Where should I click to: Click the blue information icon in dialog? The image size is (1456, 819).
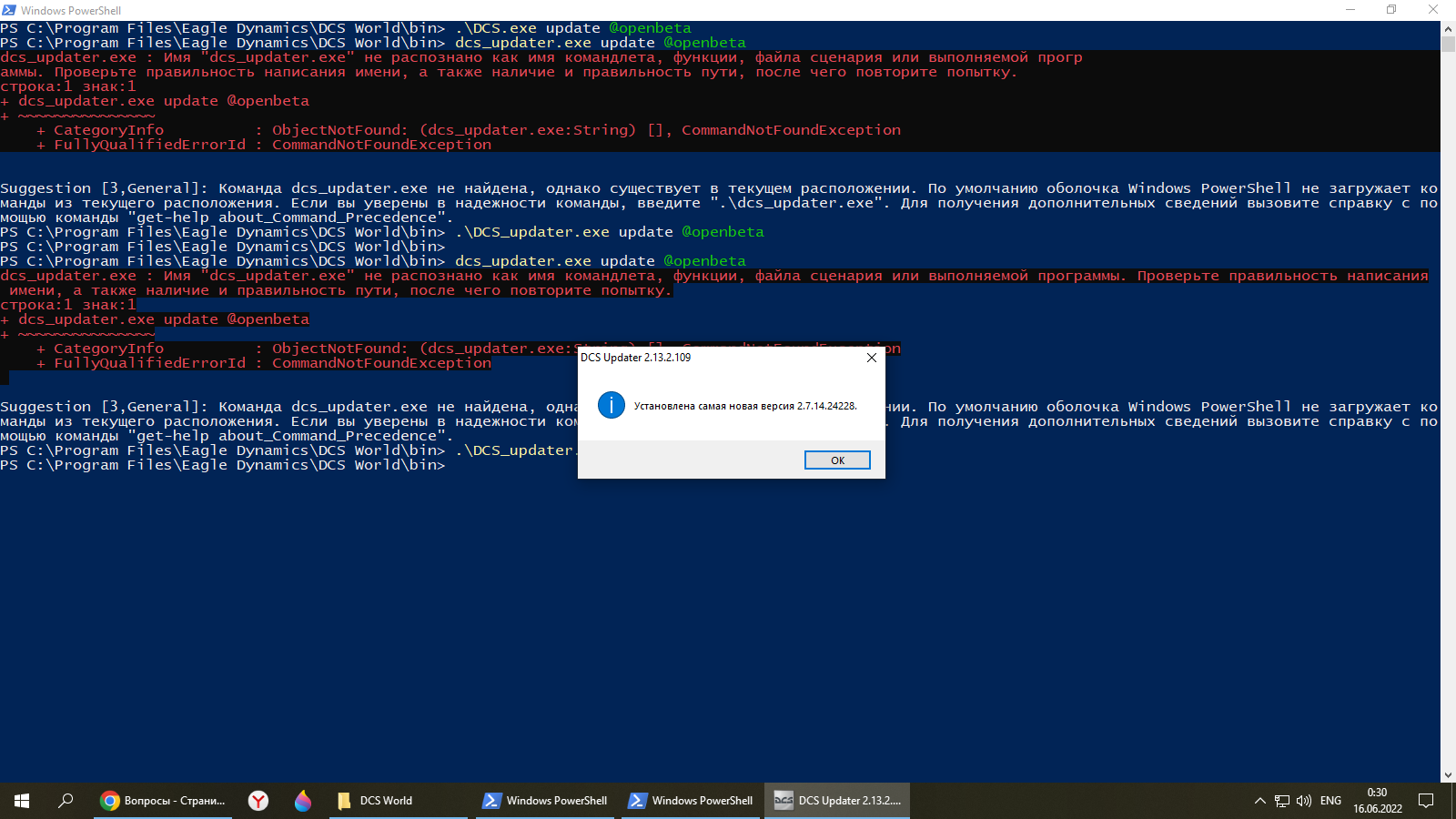[x=612, y=405]
